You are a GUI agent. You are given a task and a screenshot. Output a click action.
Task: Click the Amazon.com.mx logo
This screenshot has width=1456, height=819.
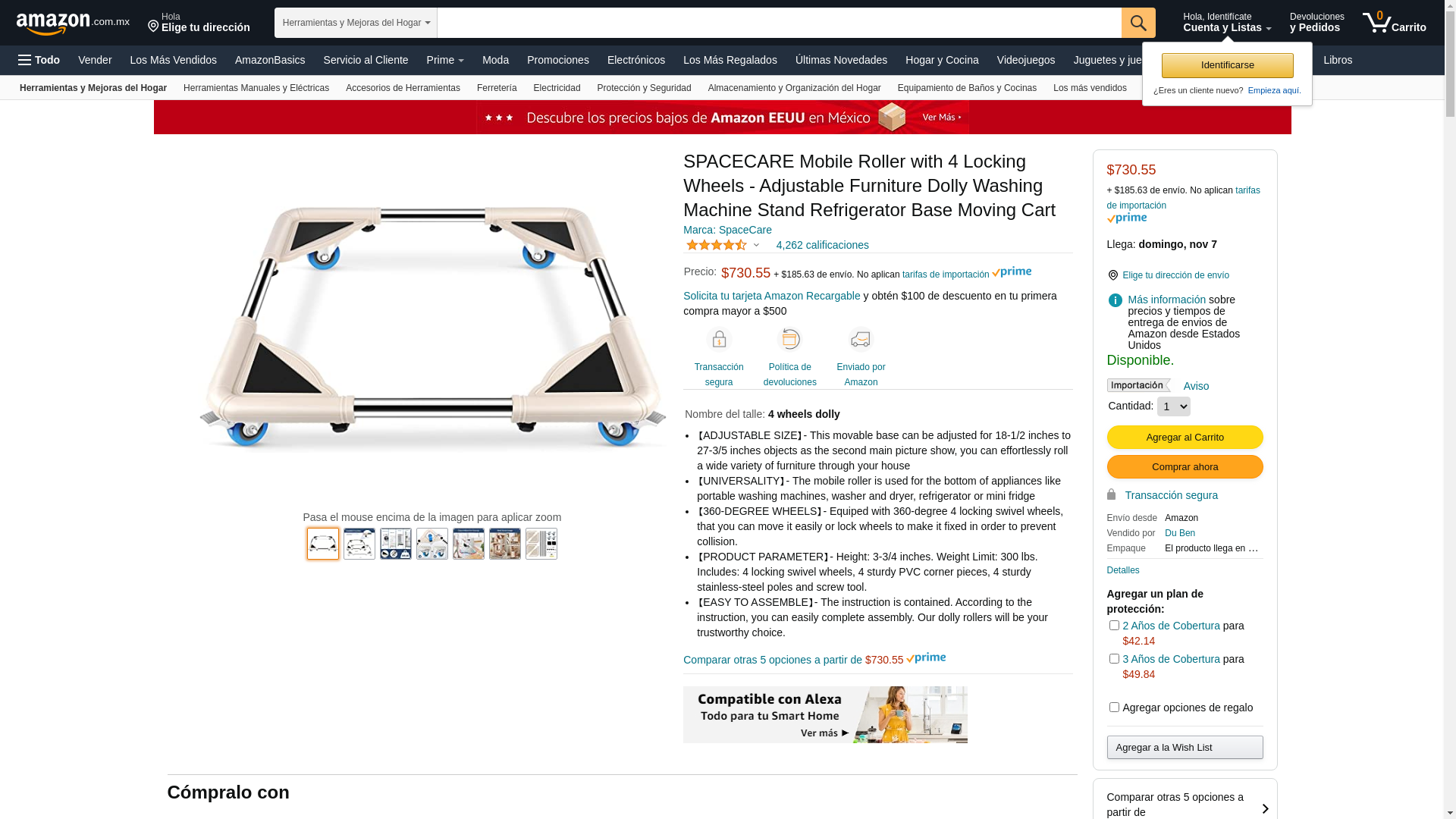pyautogui.click(x=73, y=24)
